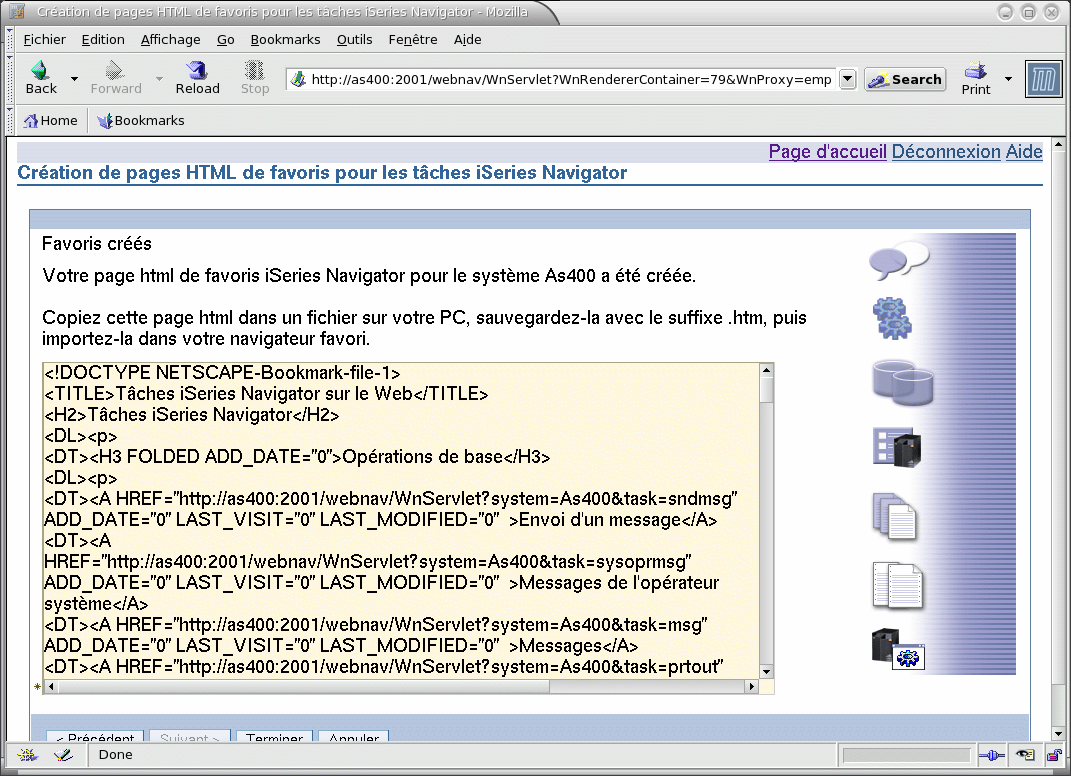Click the text area horizontal scroll right arrow

click(x=752, y=687)
